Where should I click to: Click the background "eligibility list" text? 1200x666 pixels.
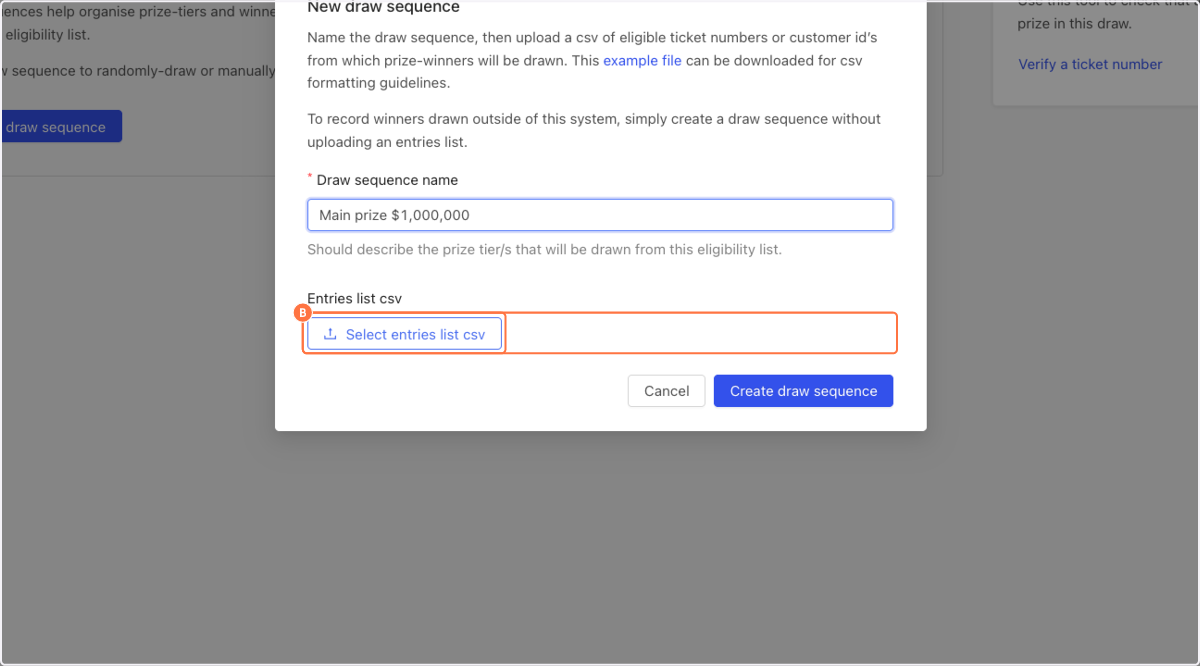coord(47,35)
